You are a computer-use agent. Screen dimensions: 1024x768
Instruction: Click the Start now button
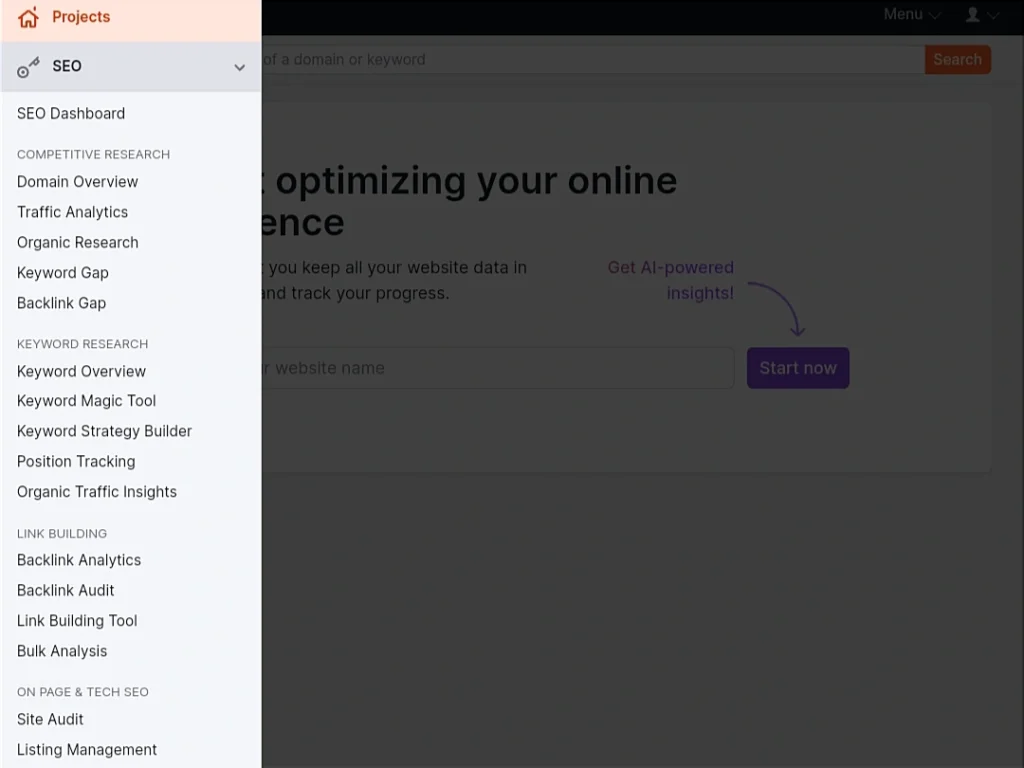point(798,368)
